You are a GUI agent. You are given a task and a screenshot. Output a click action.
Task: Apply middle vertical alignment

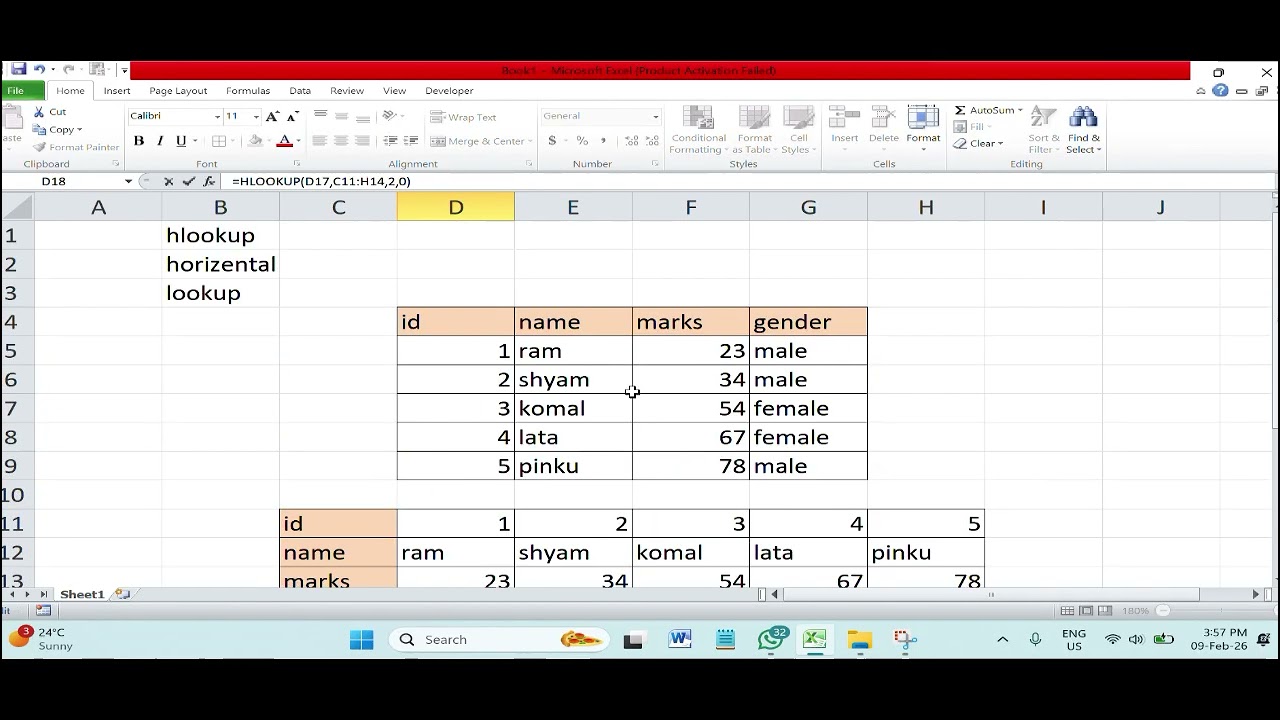[341, 116]
